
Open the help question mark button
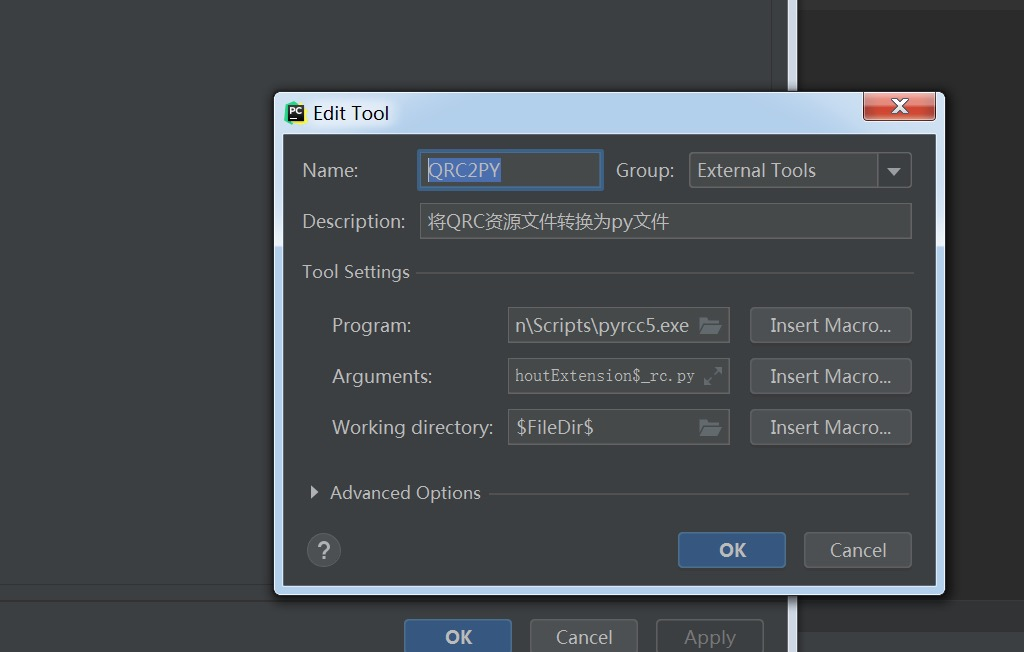[324, 550]
